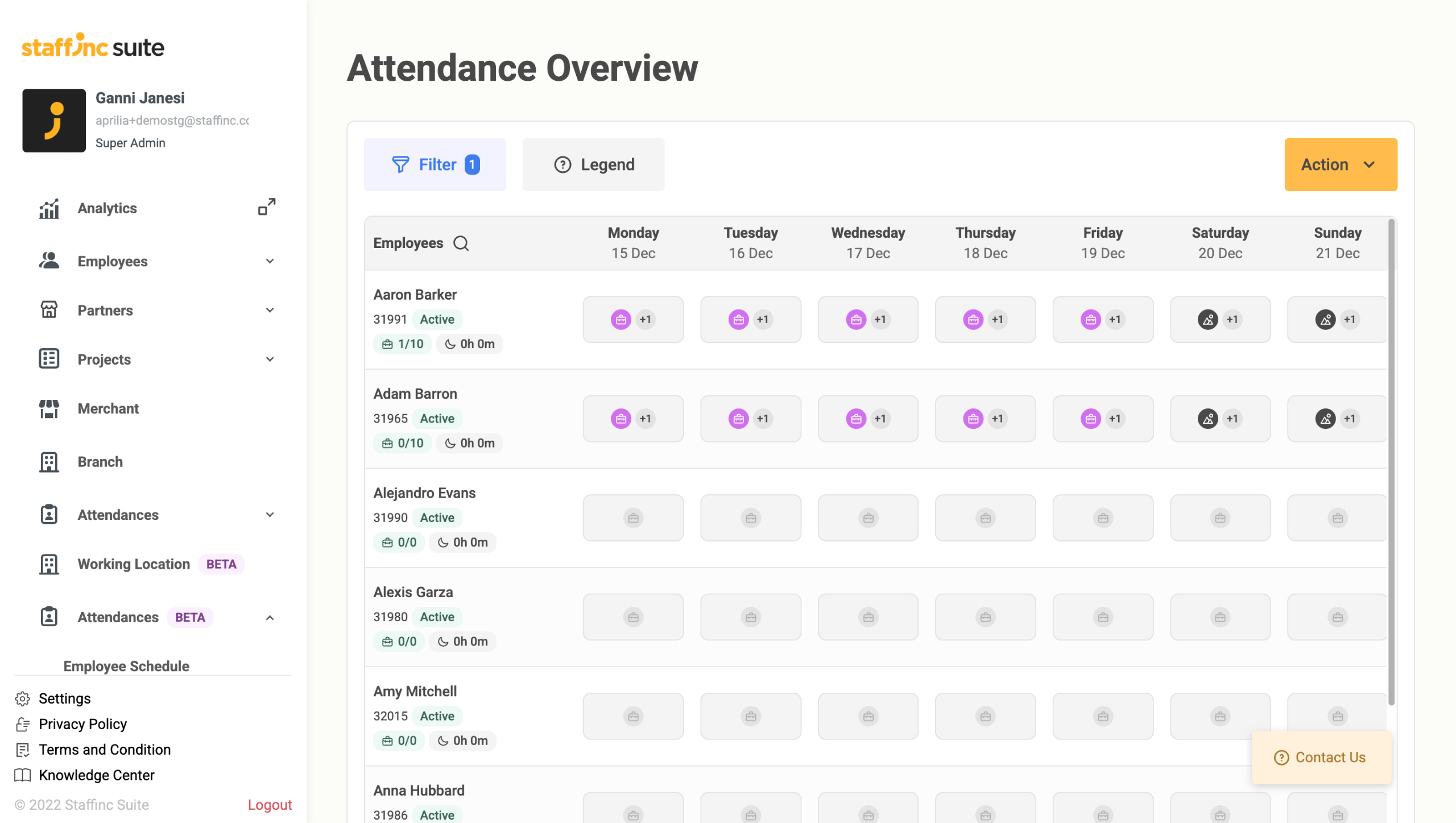Click the Contact Us button
The height and width of the screenshot is (823, 1456).
click(x=1321, y=758)
